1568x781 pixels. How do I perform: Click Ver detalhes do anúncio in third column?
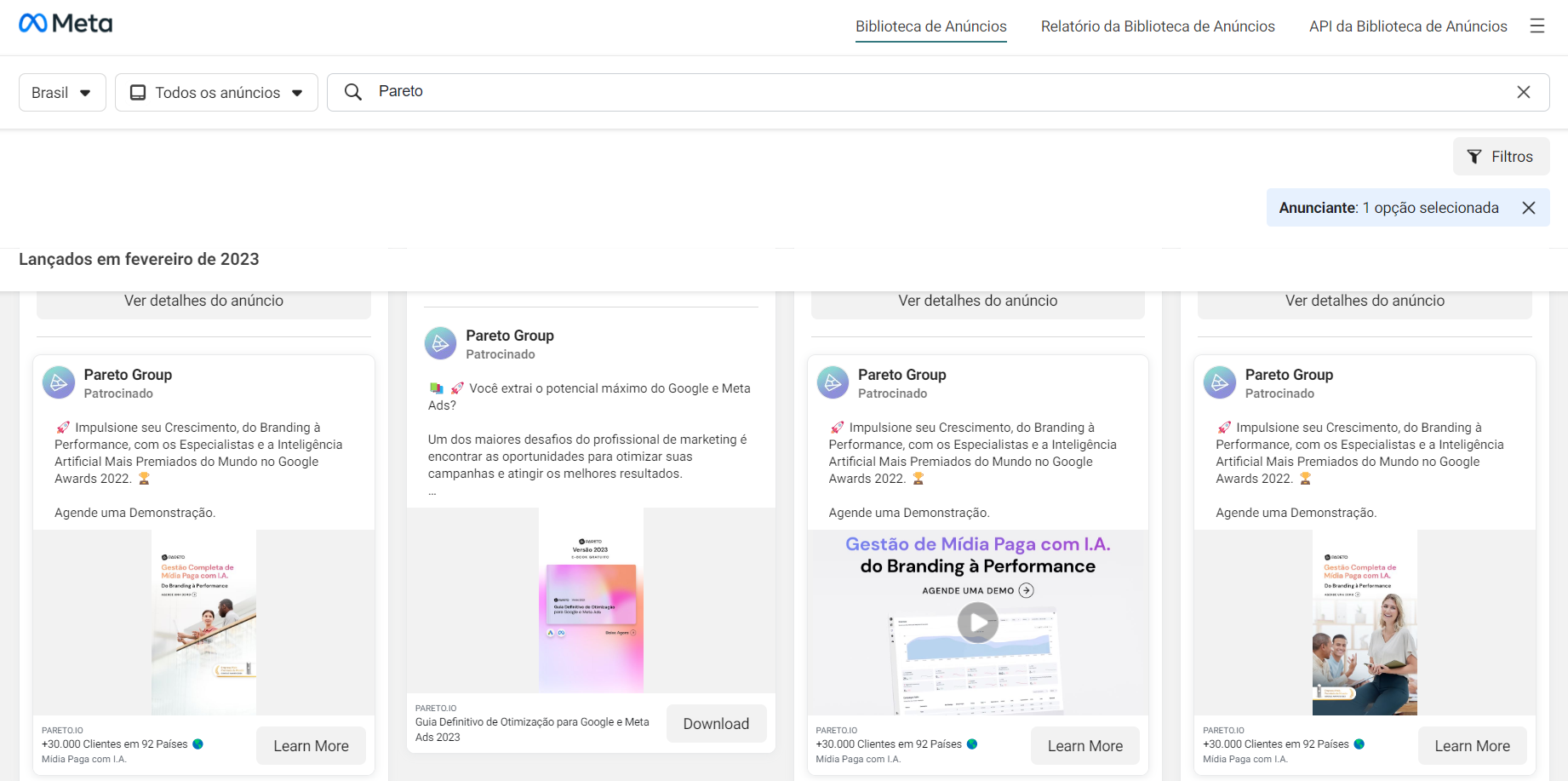tap(978, 301)
